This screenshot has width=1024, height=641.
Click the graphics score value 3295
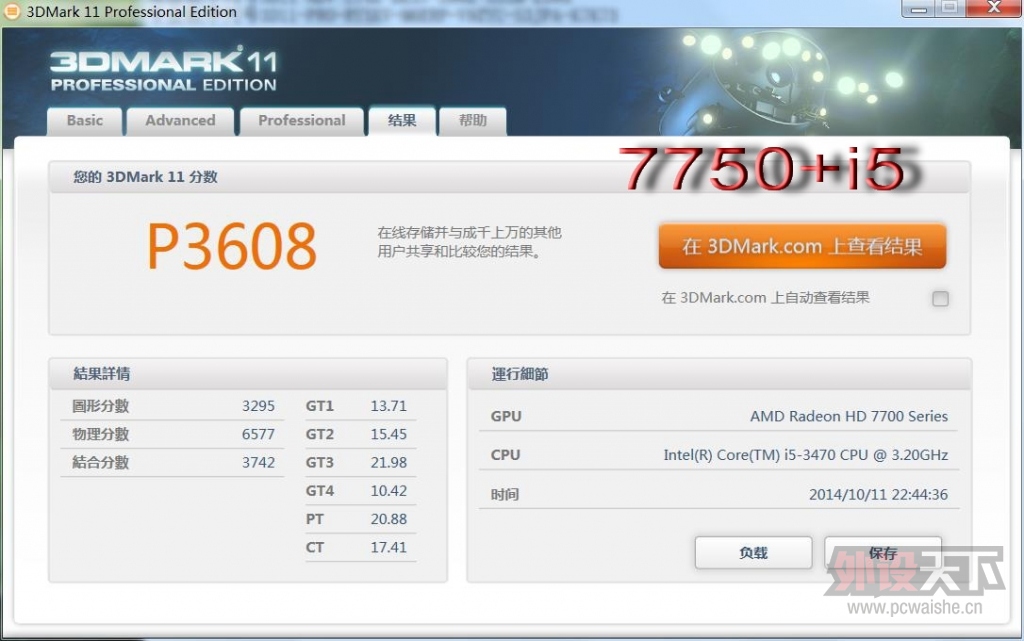pyautogui.click(x=259, y=406)
